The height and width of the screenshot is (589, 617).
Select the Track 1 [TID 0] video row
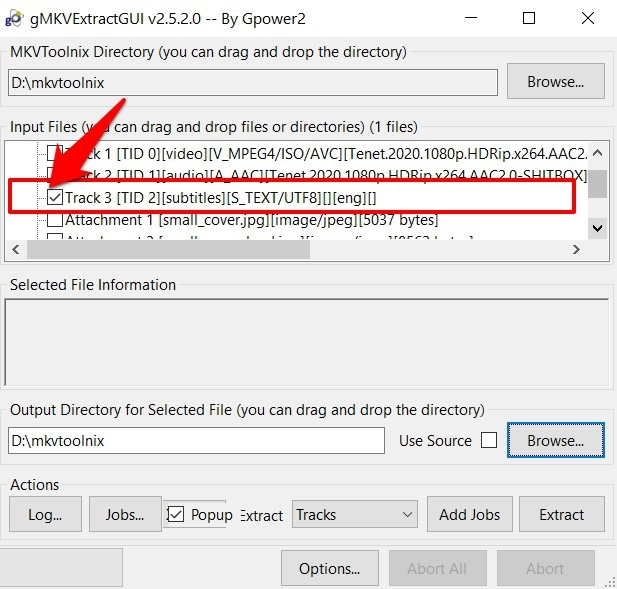[326, 153]
